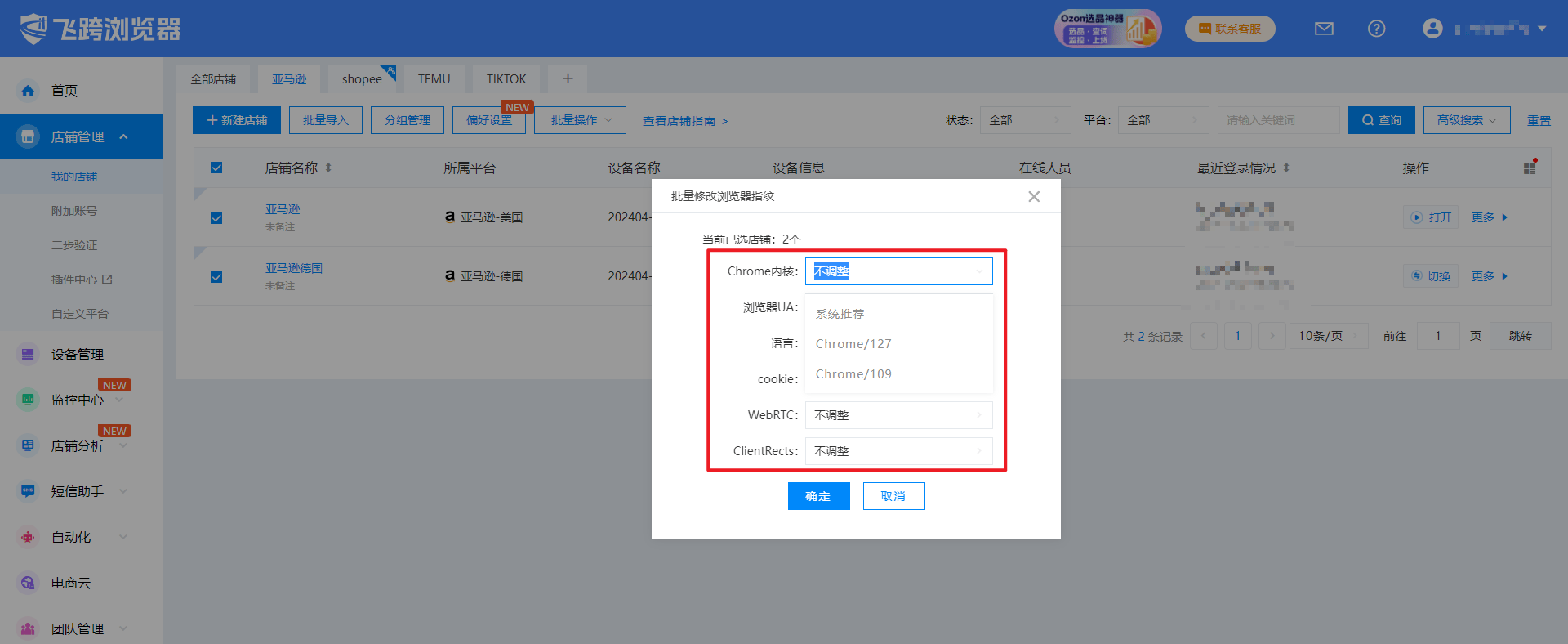Click the mail envelope icon in header
Viewport: 1568px width, 644px height.
1324,29
